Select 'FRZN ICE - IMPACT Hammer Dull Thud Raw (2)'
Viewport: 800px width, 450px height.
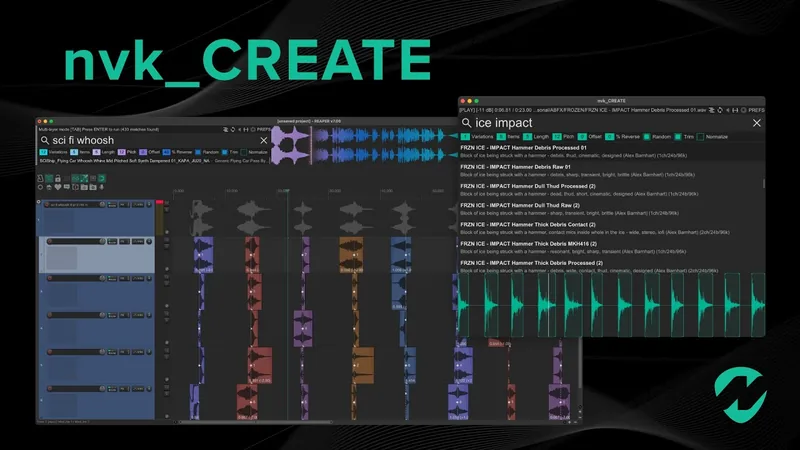[x=610, y=209]
